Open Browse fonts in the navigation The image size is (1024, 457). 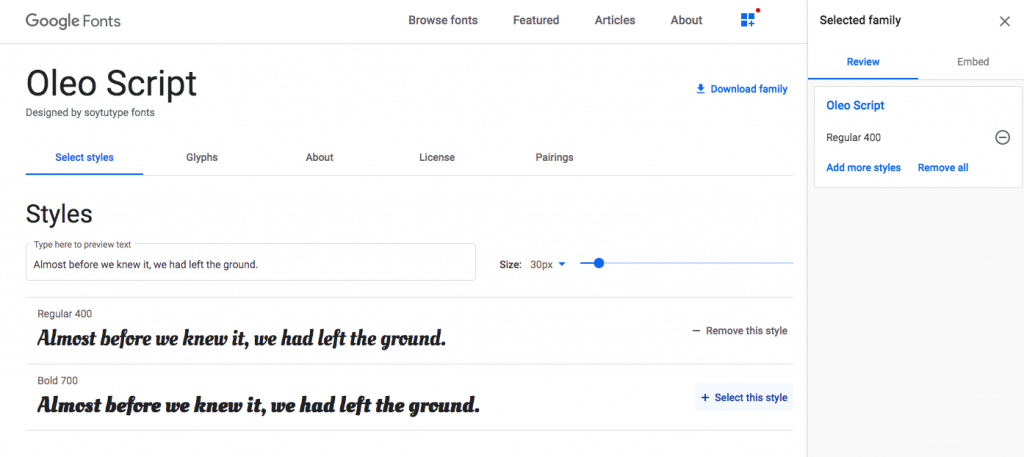[443, 20]
